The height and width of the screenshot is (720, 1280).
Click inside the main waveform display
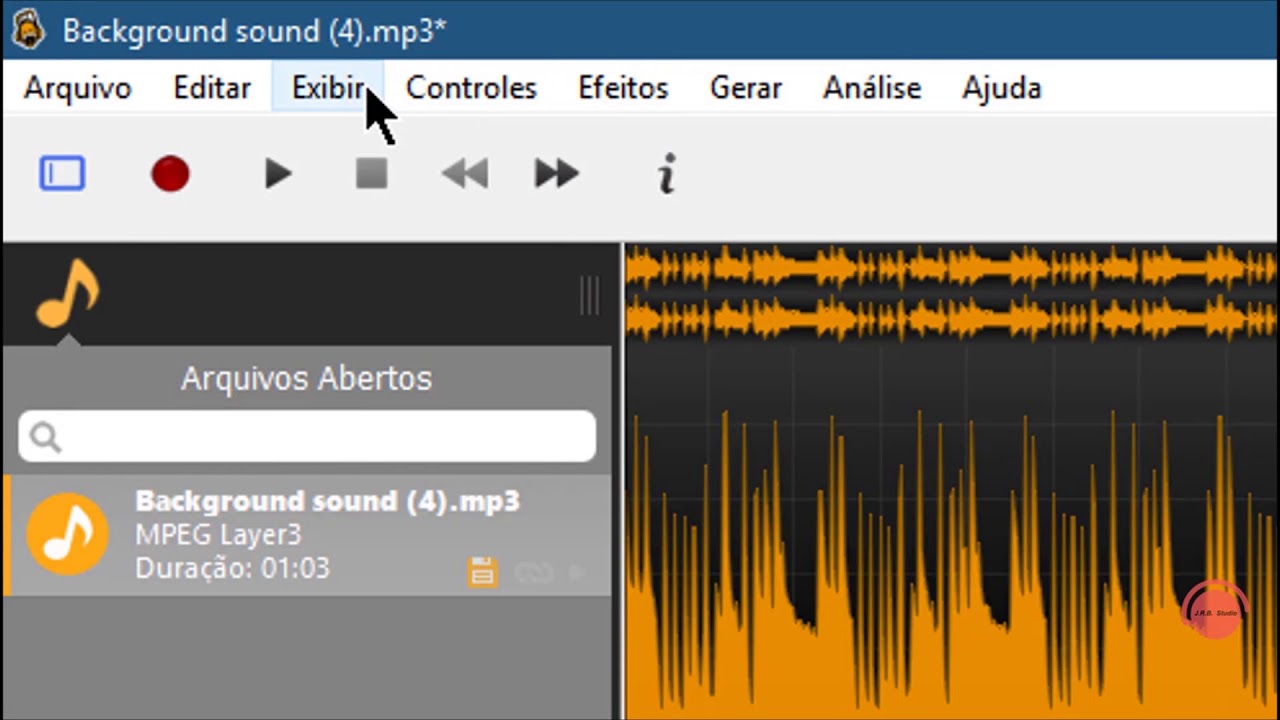coord(951,534)
